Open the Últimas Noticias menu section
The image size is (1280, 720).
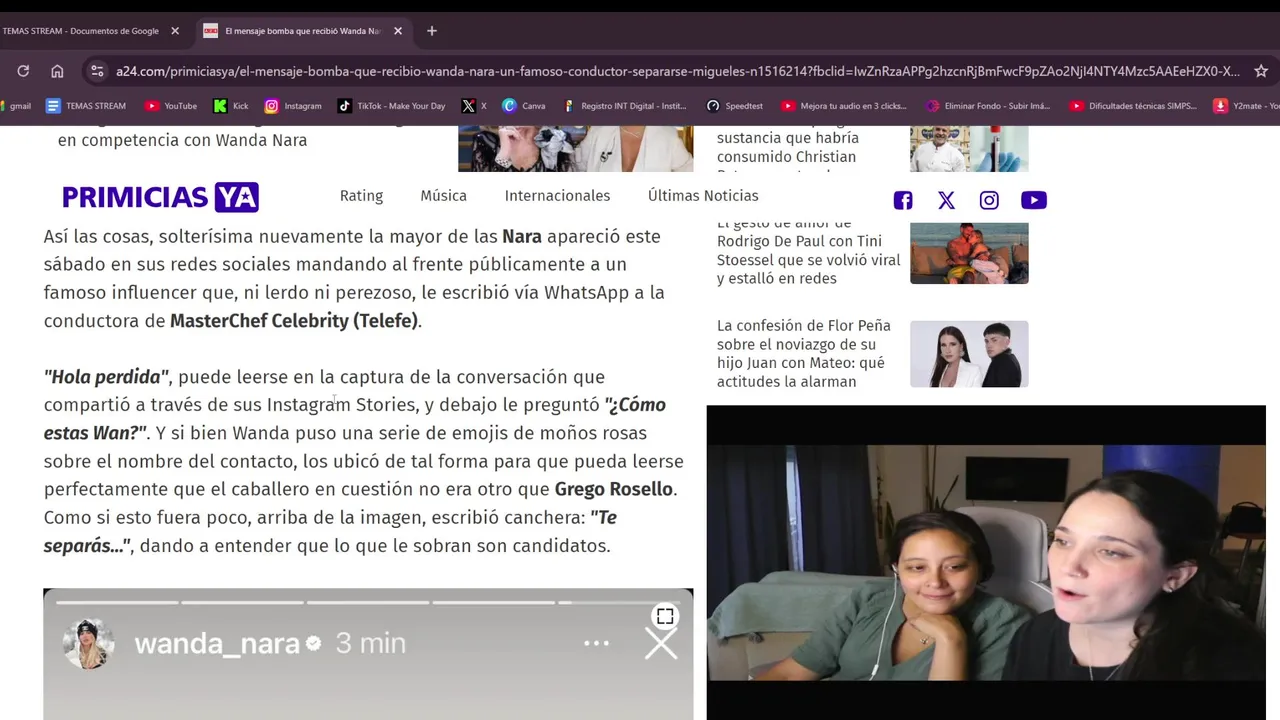[703, 196]
